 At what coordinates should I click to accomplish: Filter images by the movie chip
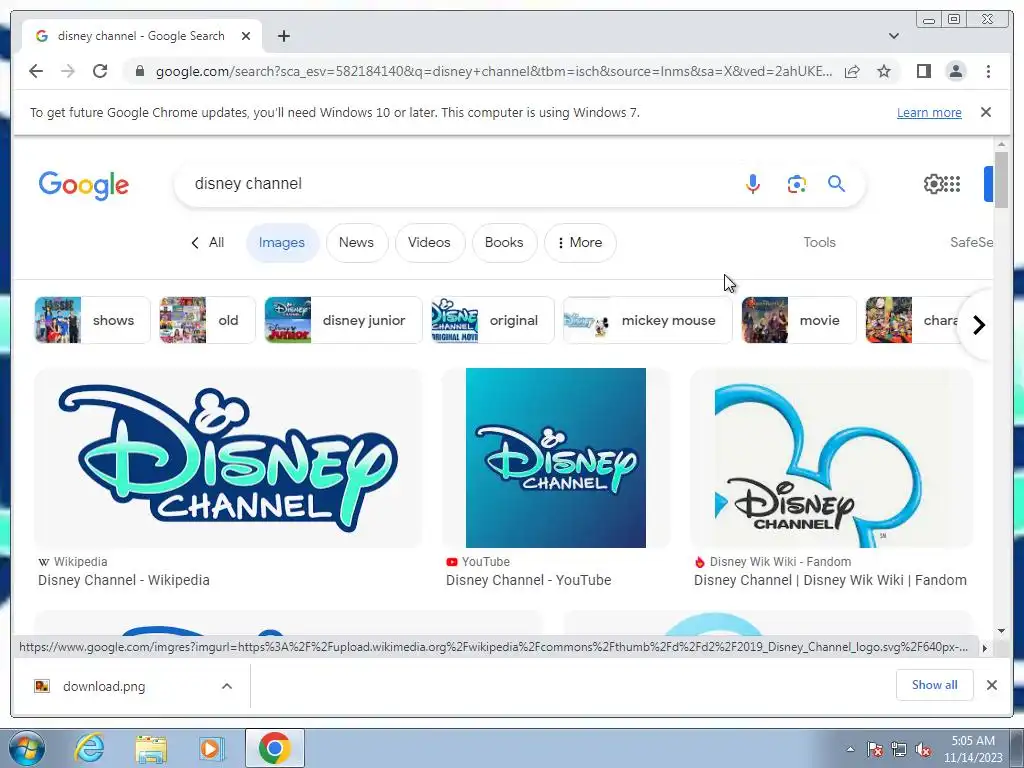point(799,320)
